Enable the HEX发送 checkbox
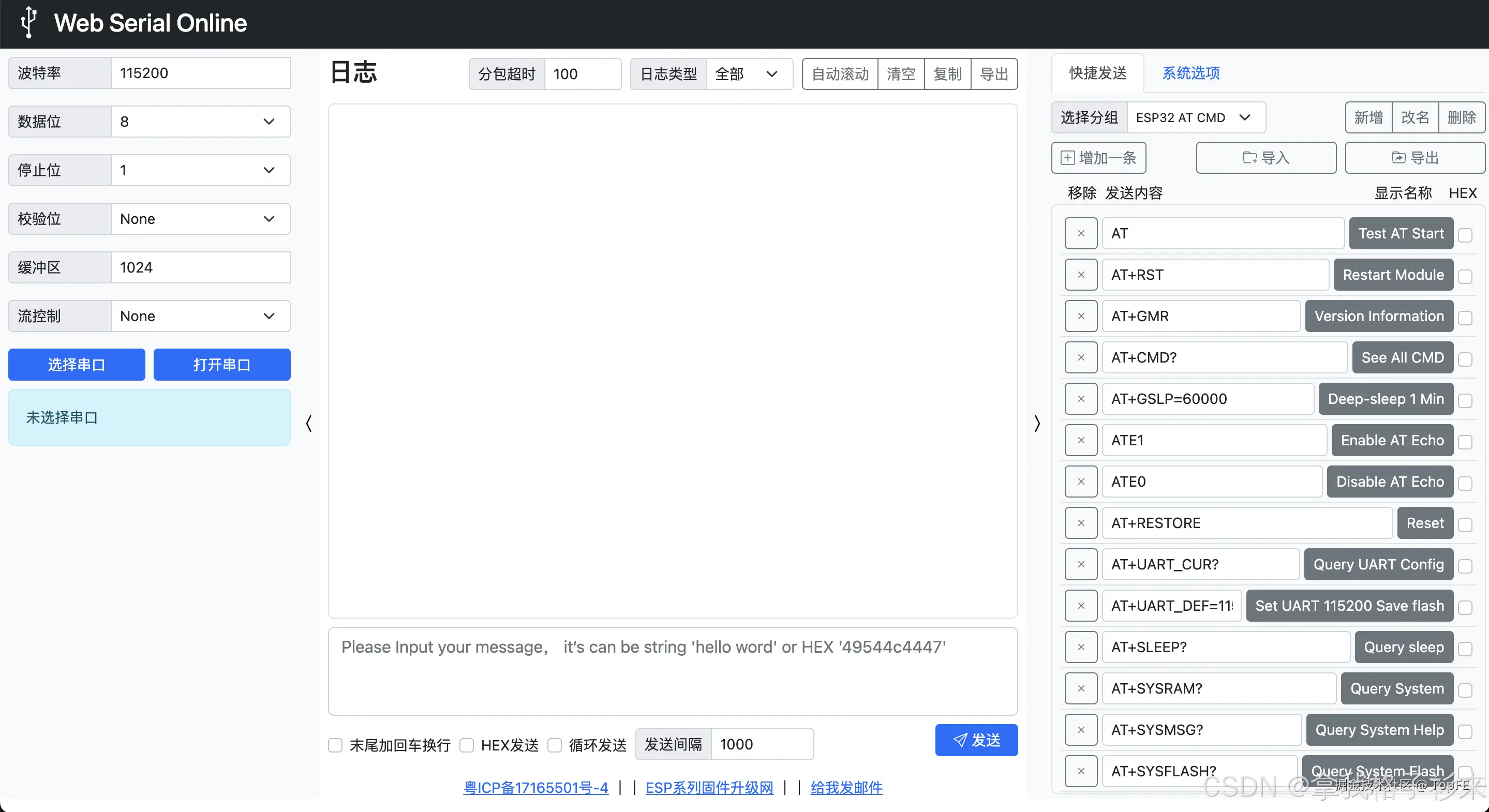Image resolution: width=1489 pixels, height=812 pixels. (x=467, y=745)
